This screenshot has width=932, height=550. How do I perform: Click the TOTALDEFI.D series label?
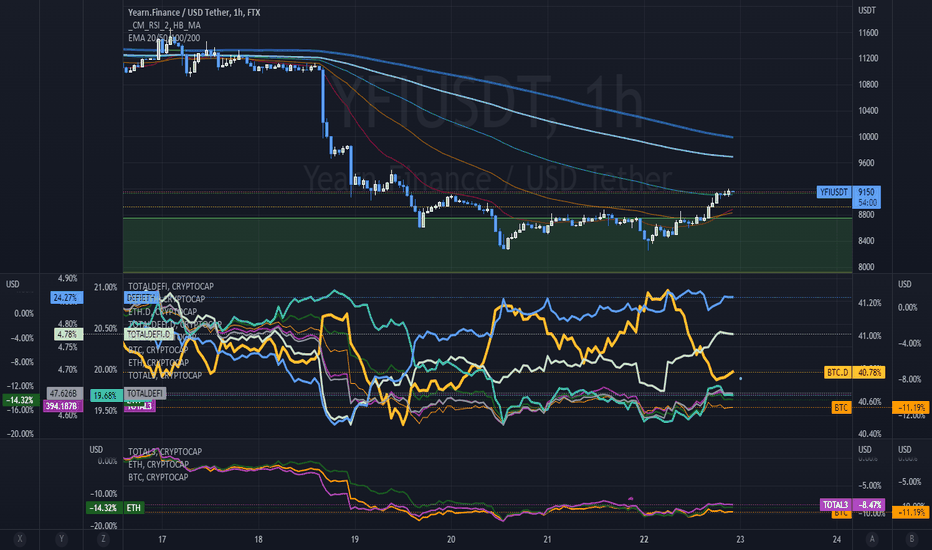point(149,334)
